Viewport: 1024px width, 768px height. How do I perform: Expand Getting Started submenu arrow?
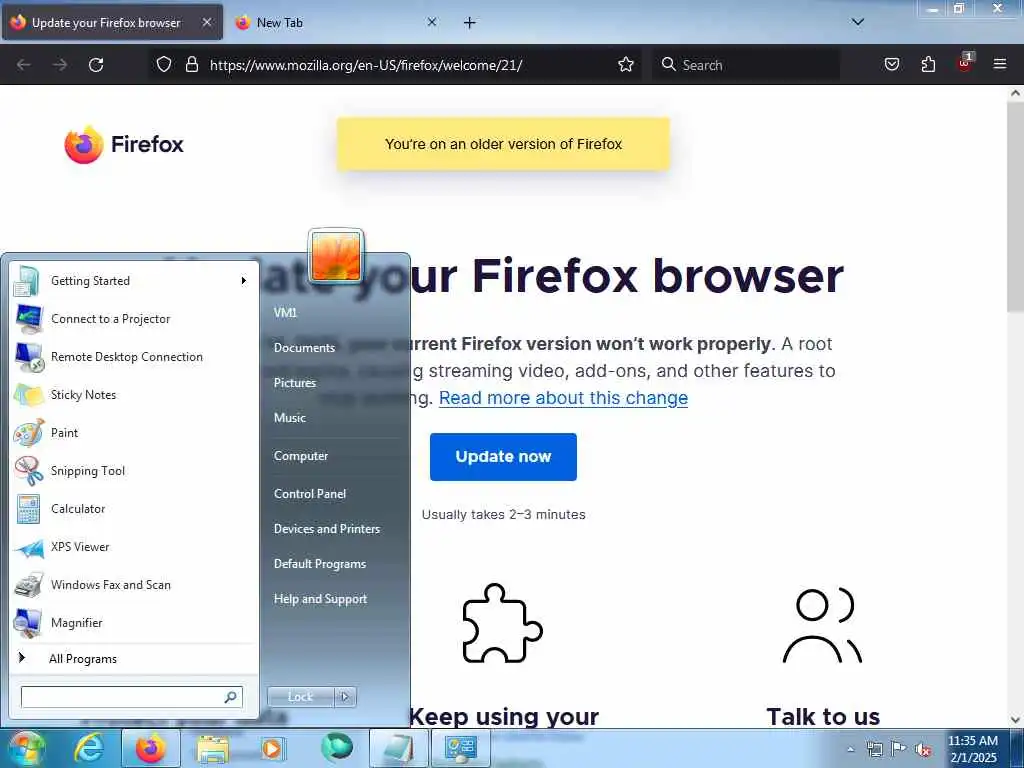(x=244, y=281)
